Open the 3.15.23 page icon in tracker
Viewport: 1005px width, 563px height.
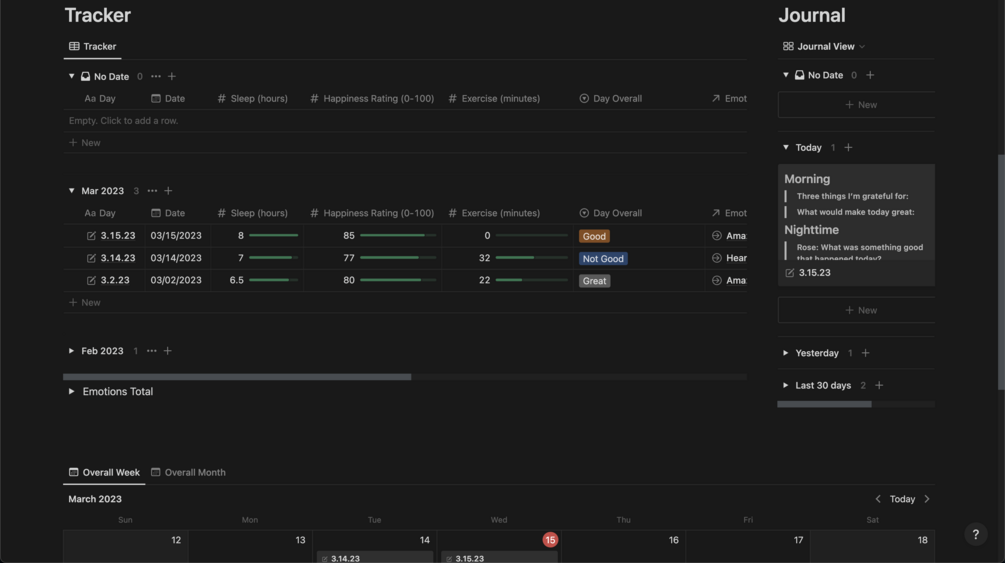pyautogui.click(x=91, y=236)
